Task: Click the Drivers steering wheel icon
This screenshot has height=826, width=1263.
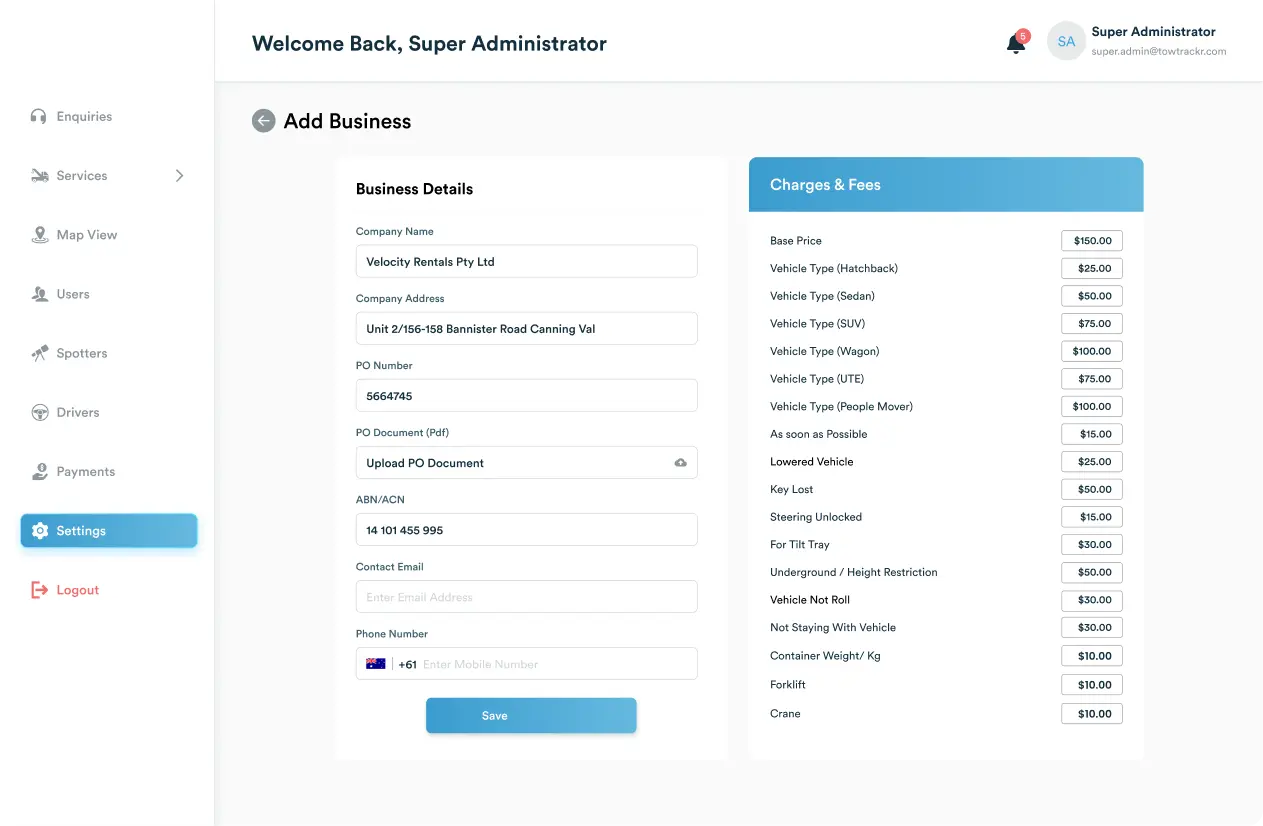Action: click(x=40, y=412)
